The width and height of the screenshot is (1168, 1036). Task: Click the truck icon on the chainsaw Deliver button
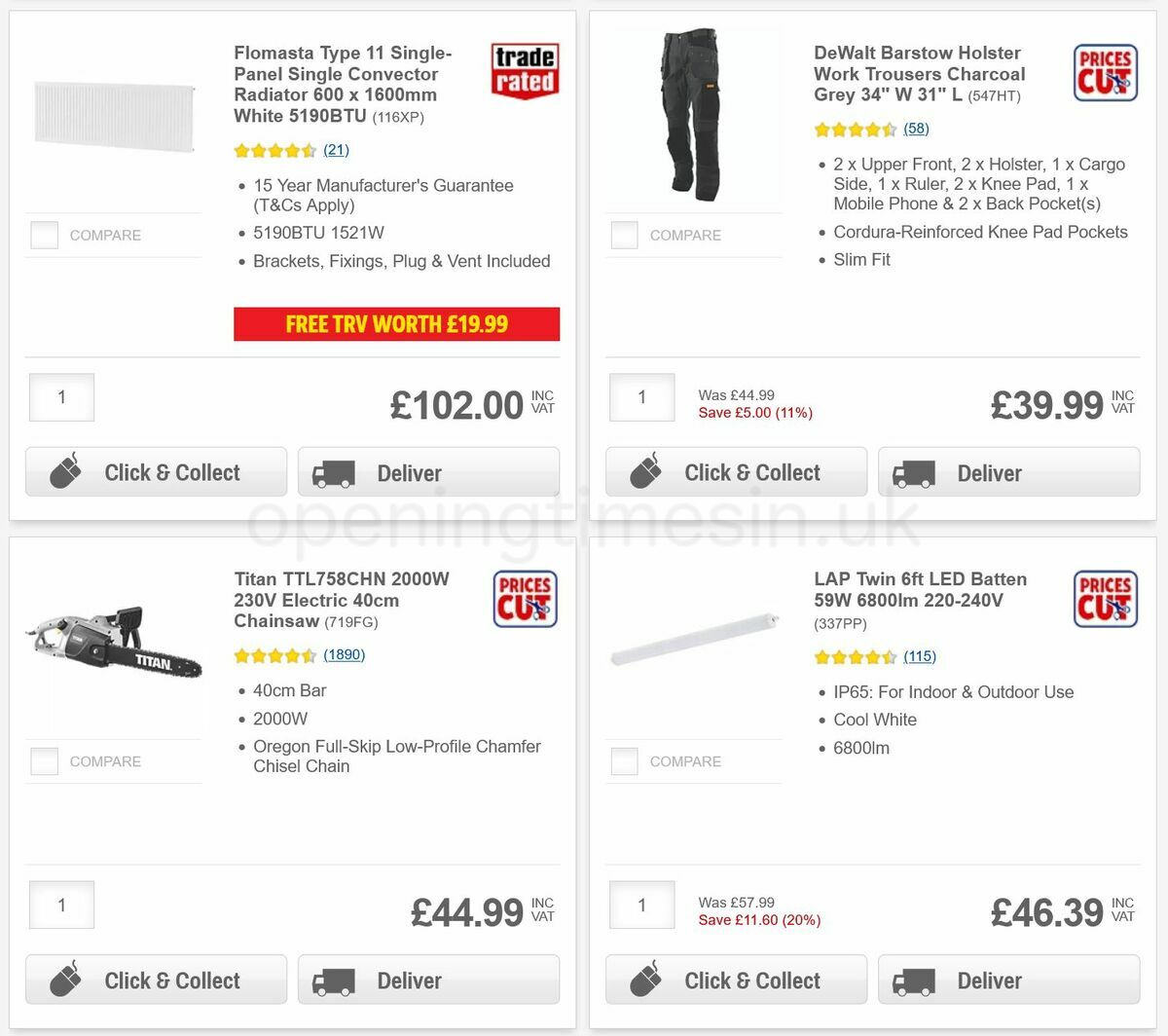coord(333,982)
